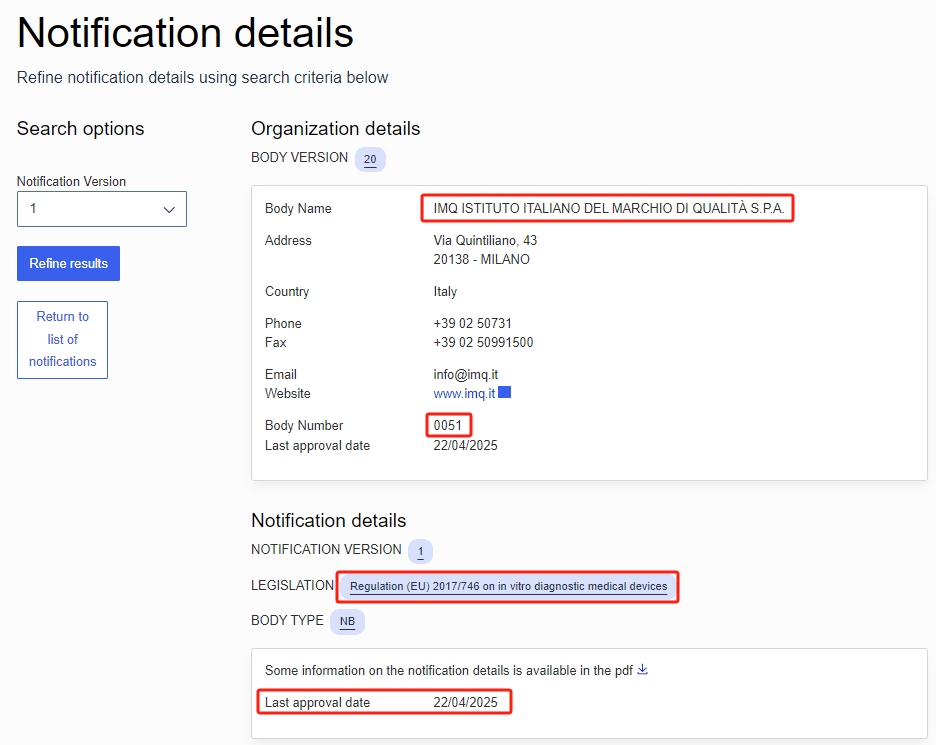Screen dimensions: 936x745
Task: Click the country value Italy
Action: click(445, 291)
